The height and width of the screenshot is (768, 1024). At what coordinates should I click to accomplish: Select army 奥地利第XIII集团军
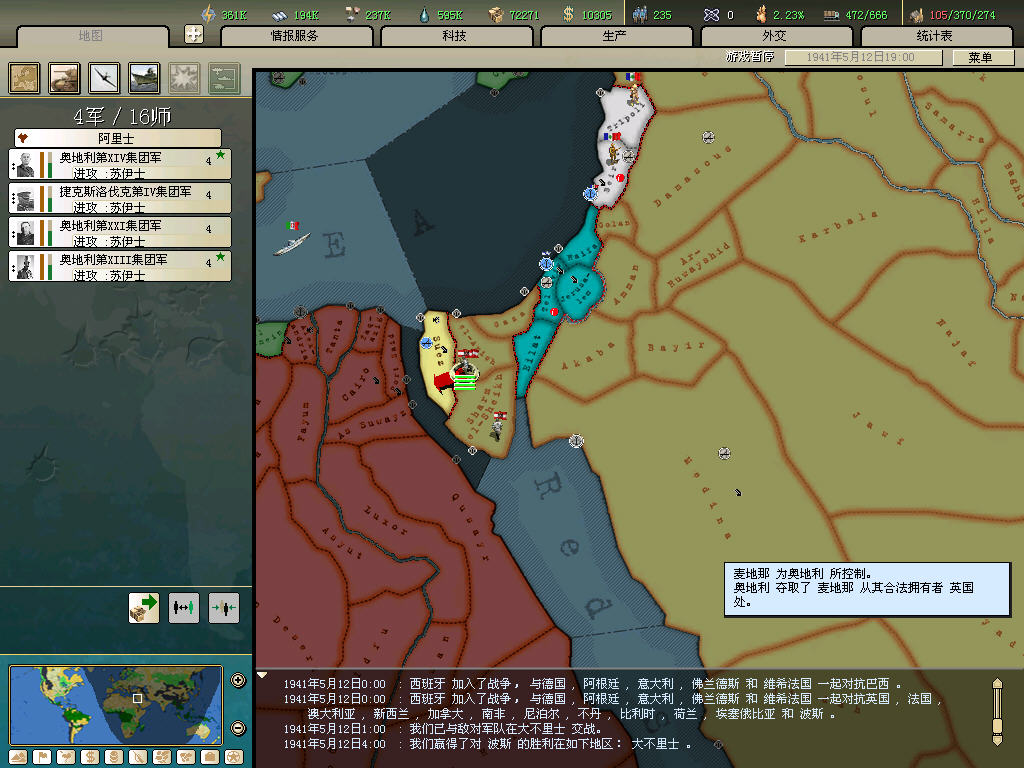coord(120,266)
